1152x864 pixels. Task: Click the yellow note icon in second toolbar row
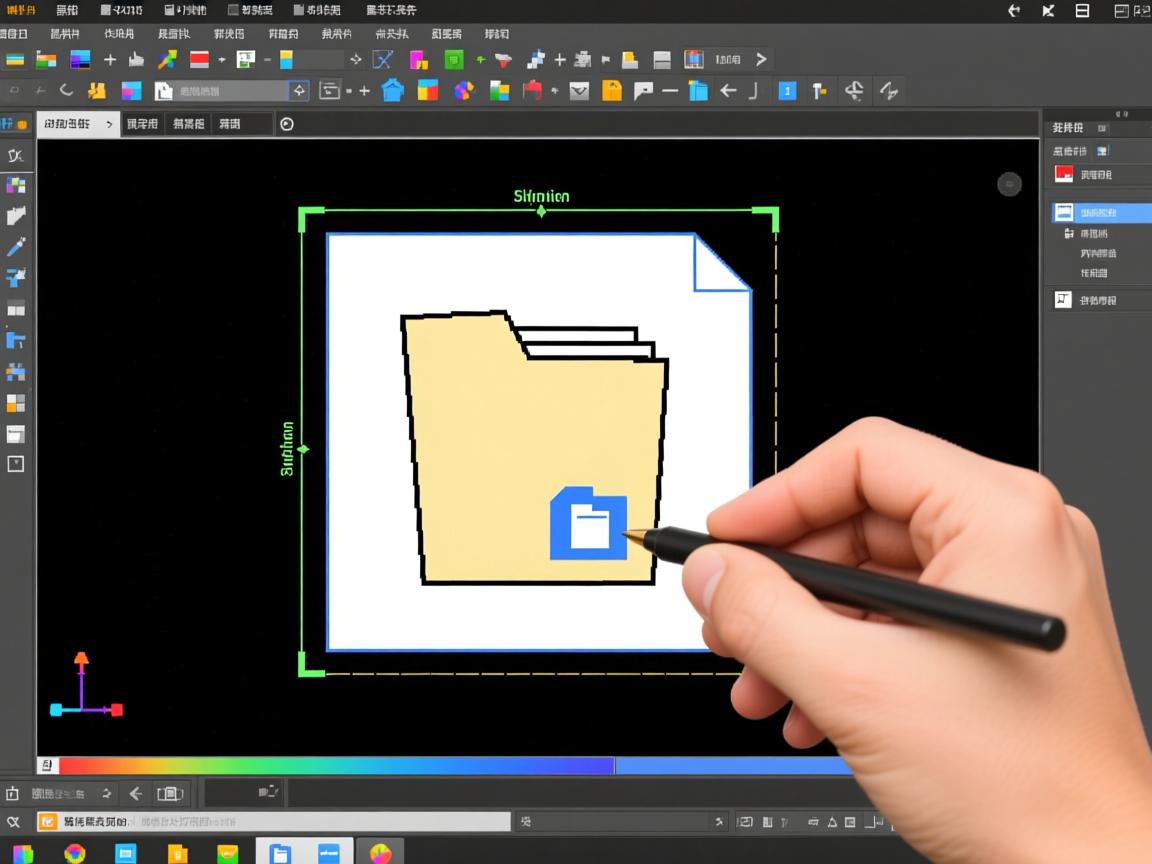[x=611, y=91]
